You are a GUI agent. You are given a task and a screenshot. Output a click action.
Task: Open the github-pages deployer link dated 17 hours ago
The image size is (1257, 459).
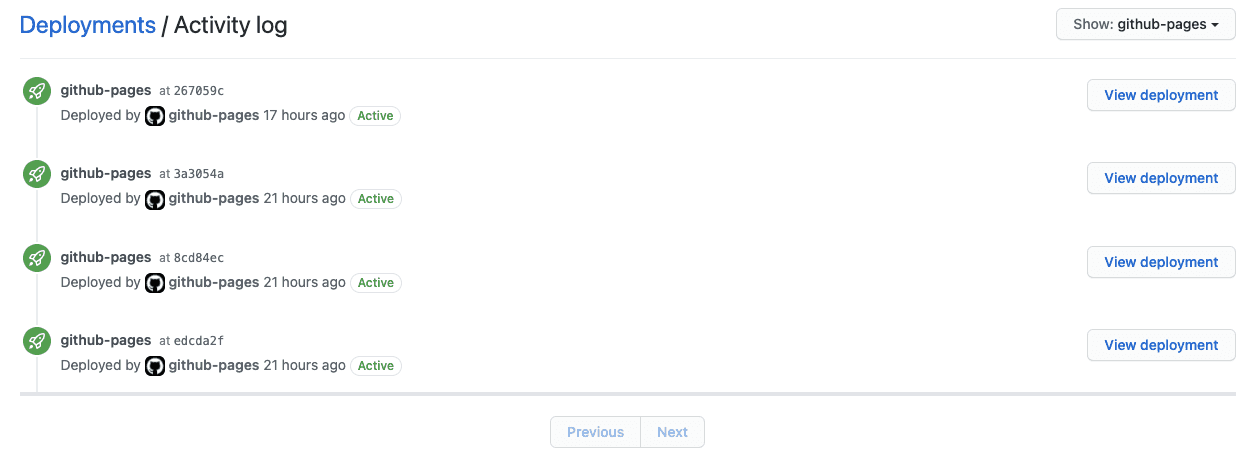click(213, 116)
